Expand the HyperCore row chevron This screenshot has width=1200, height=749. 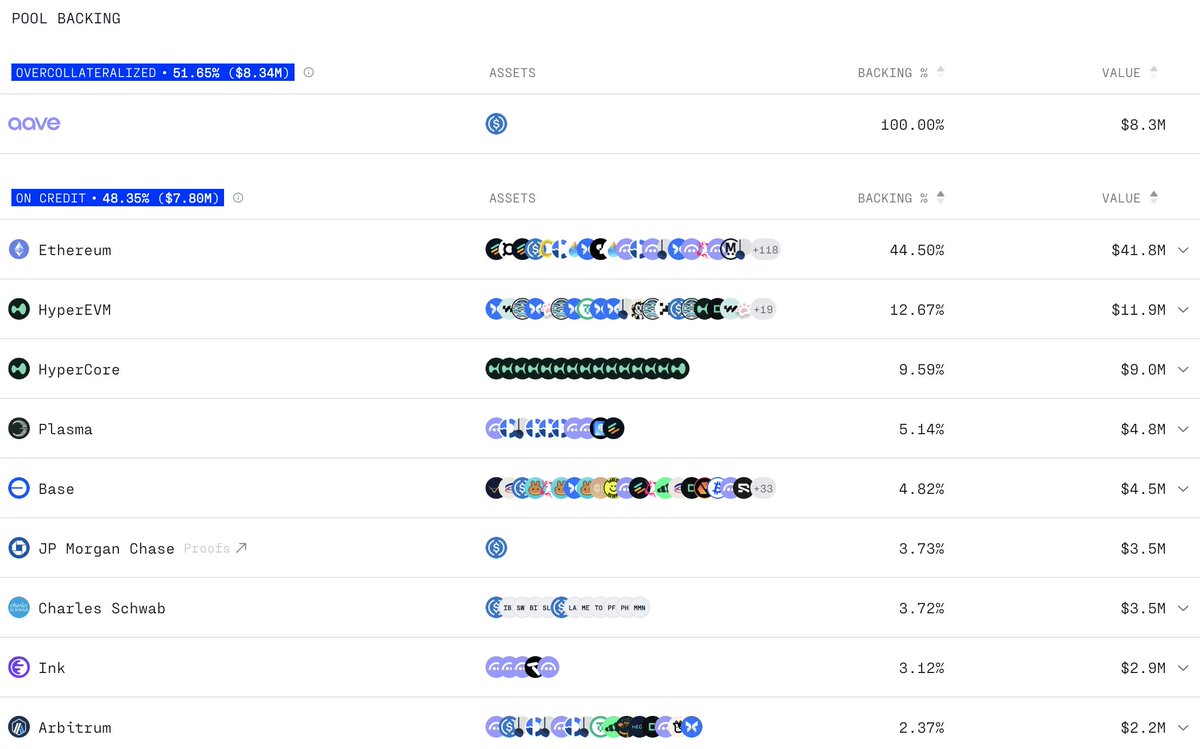click(1184, 369)
